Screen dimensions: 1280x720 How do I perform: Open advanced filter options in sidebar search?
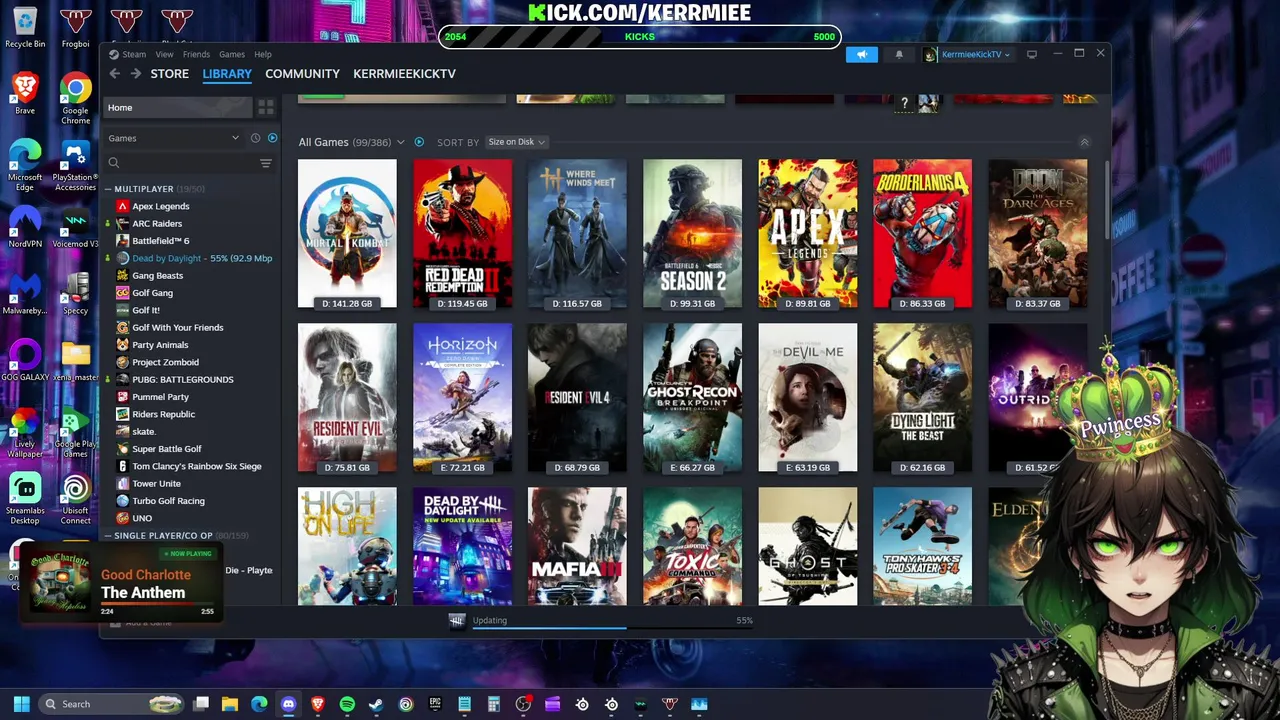pos(266,163)
